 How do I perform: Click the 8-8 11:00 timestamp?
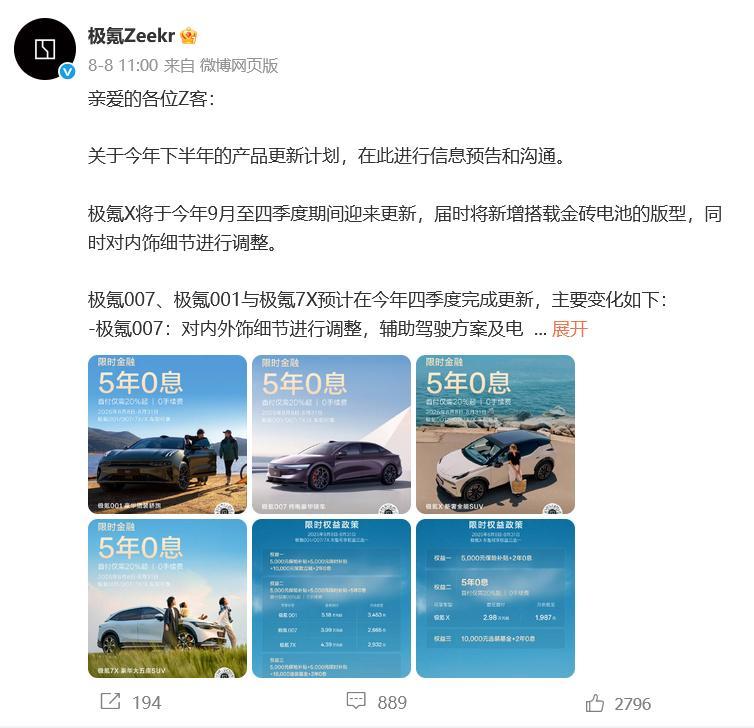click(123, 65)
